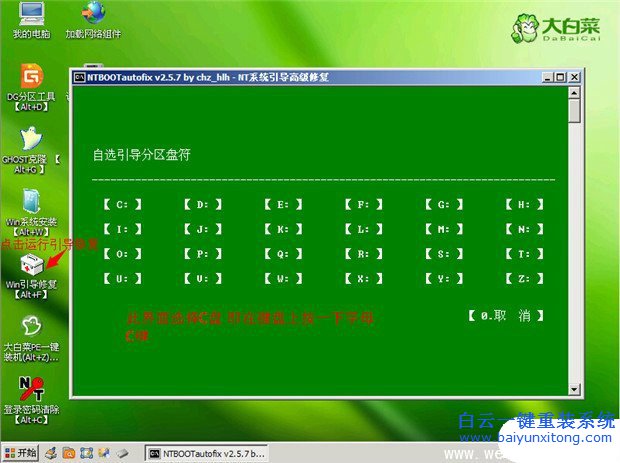620x463 pixels.
Task: Choose drive 【 V: 】 option
Action: (203, 279)
